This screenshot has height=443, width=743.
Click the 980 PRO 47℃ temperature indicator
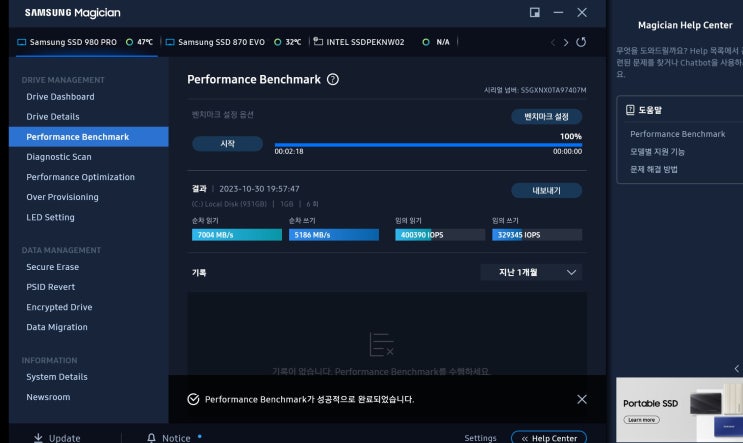[x=140, y=42]
